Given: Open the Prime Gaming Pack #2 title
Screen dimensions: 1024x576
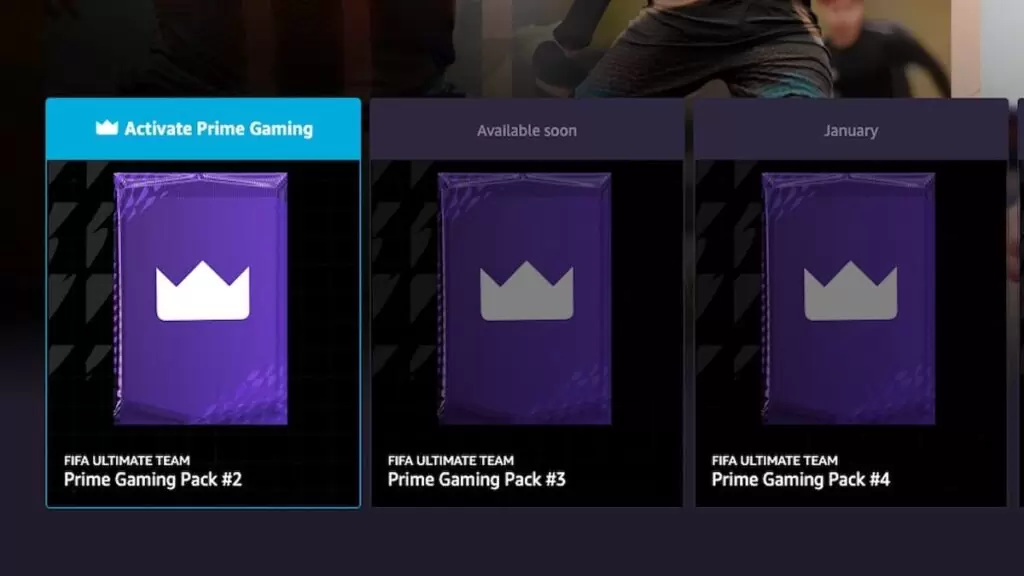Looking at the screenshot, I should tap(153, 480).
